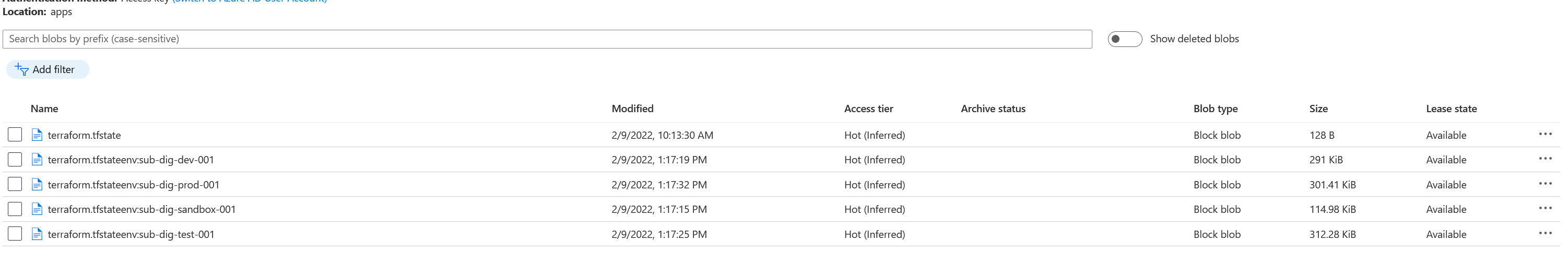Click the file icon for sub-dig-dev-001 blob

coord(37,160)
